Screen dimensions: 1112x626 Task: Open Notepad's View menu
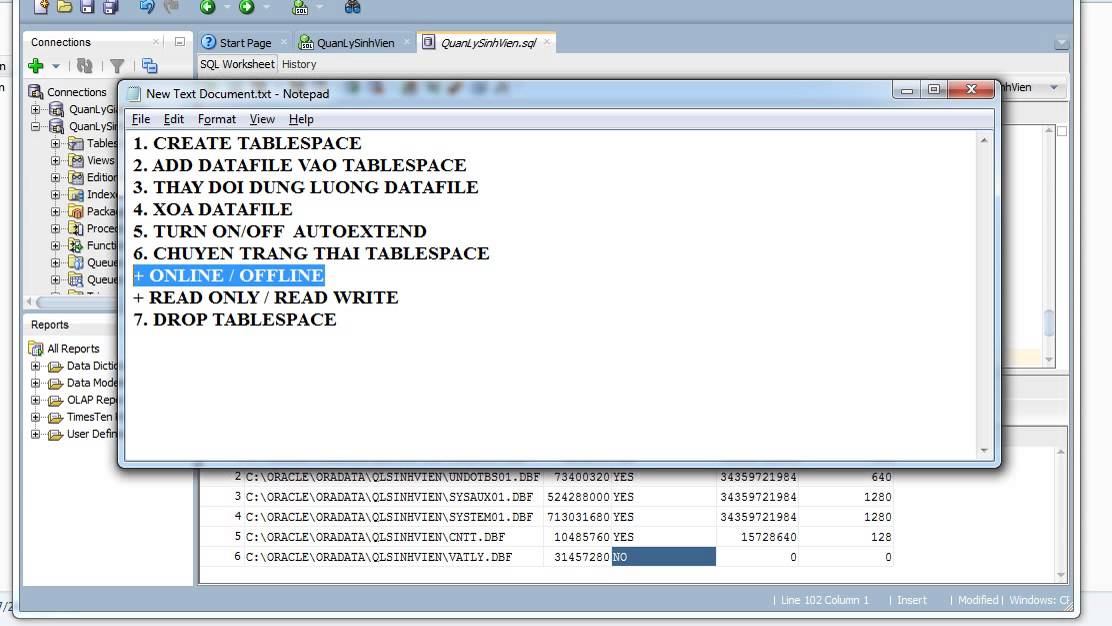click(x=262, y=119)
